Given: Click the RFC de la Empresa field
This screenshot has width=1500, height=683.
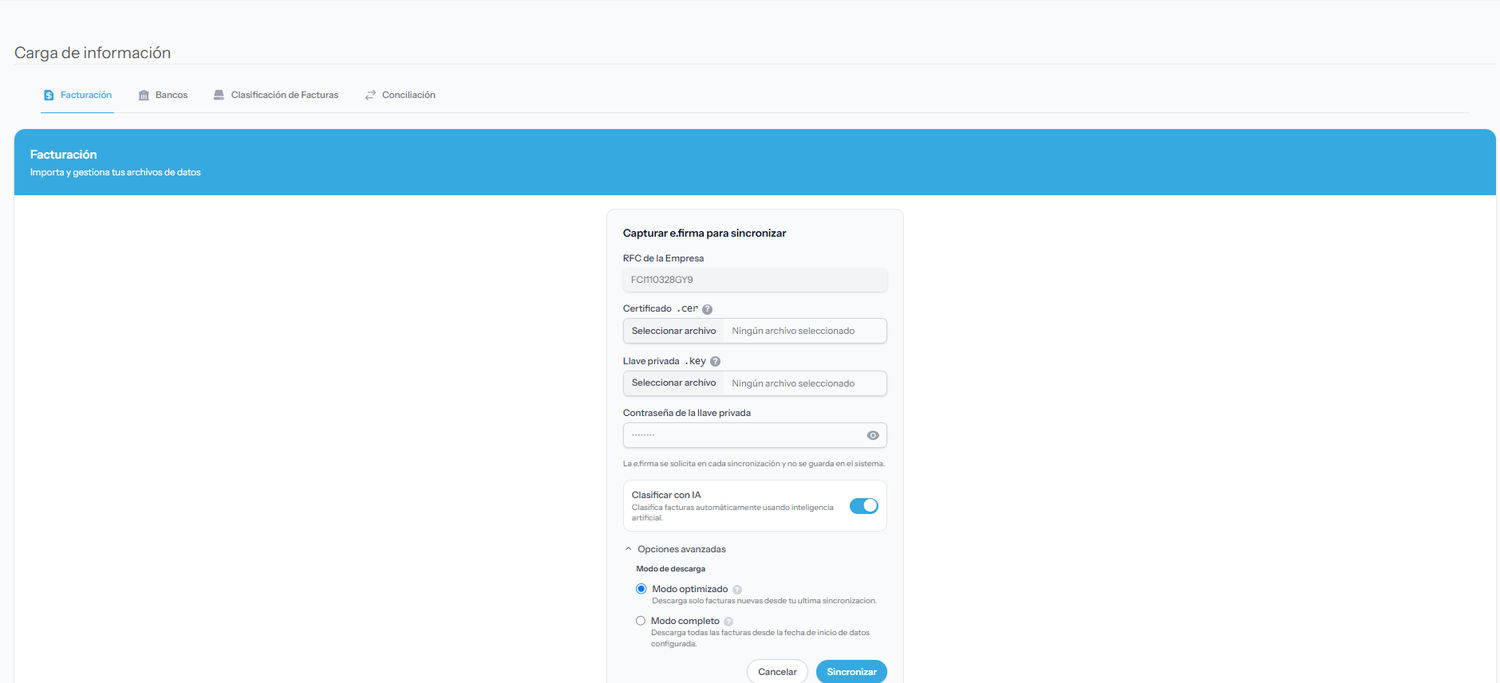Looking at the screenshot, I should click(755, 280).
